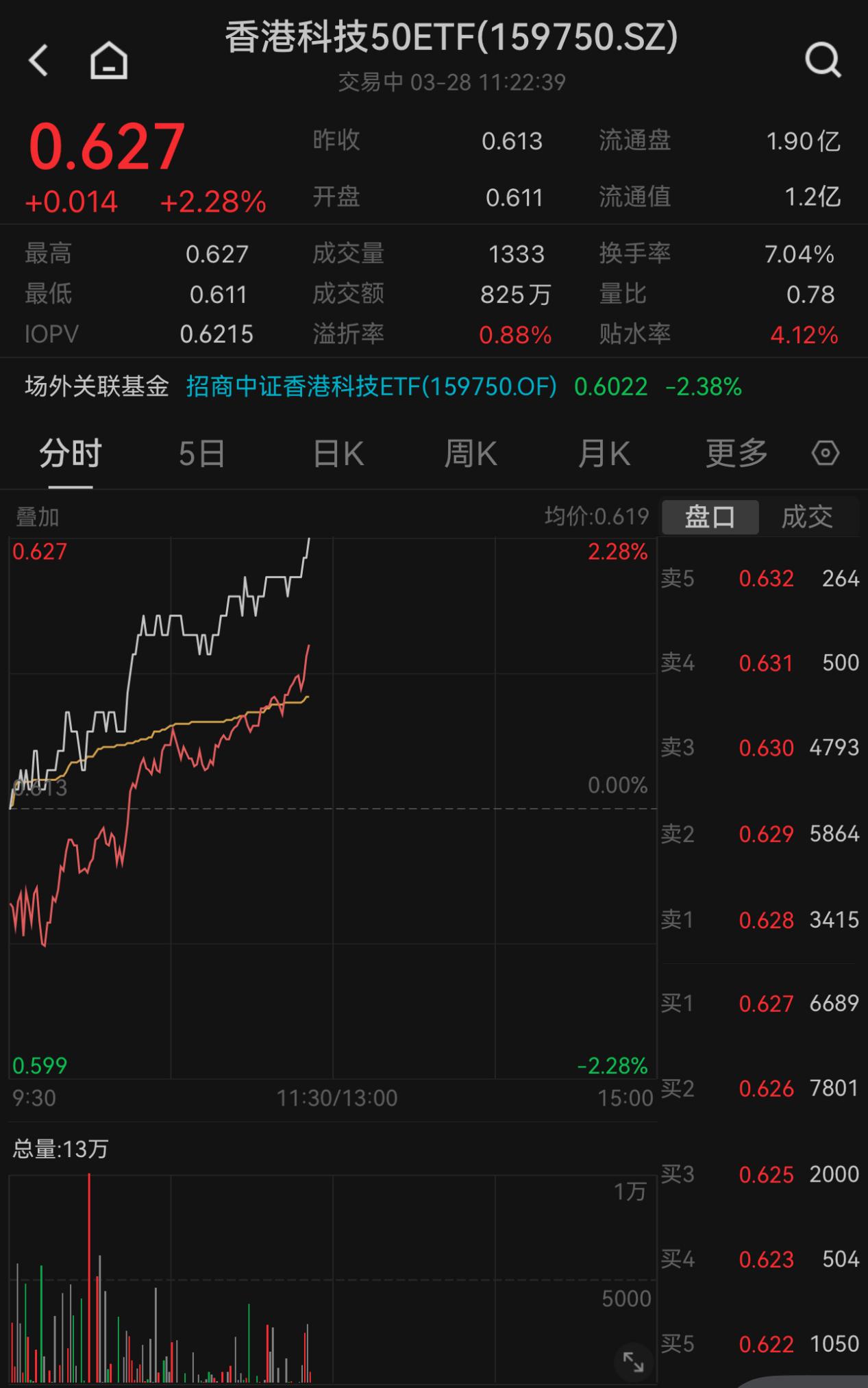Open 叠加 overlay comparison option

(x=38, y=517)
